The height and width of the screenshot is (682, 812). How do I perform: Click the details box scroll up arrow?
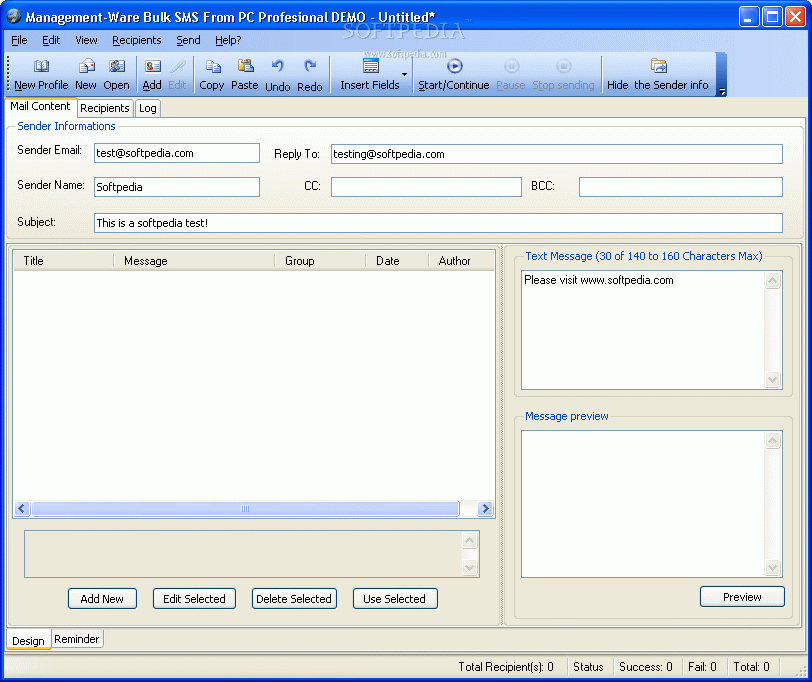[469, 541]
